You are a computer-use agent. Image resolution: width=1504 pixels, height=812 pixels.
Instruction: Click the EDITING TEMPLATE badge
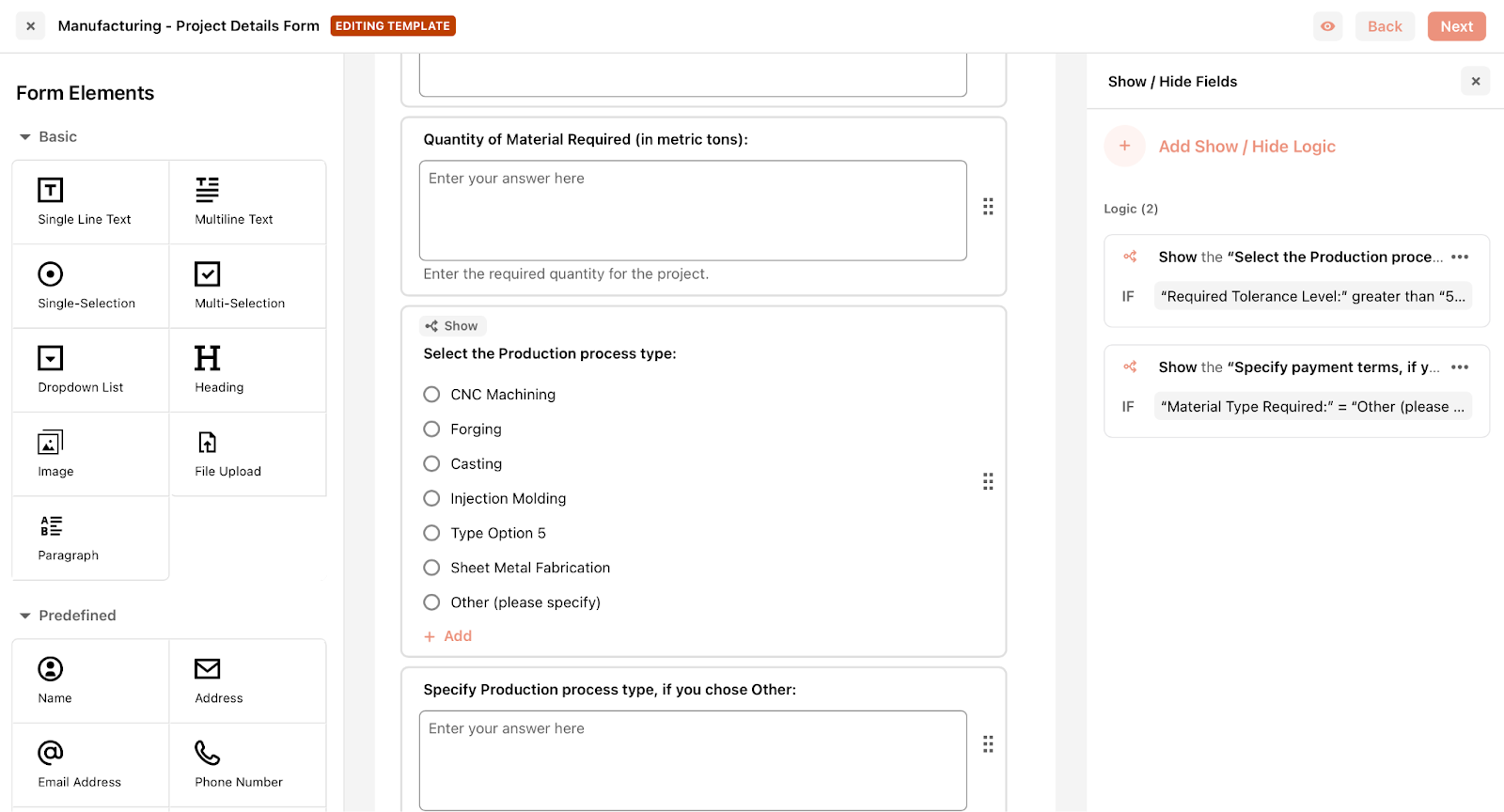tap(393, 26)
